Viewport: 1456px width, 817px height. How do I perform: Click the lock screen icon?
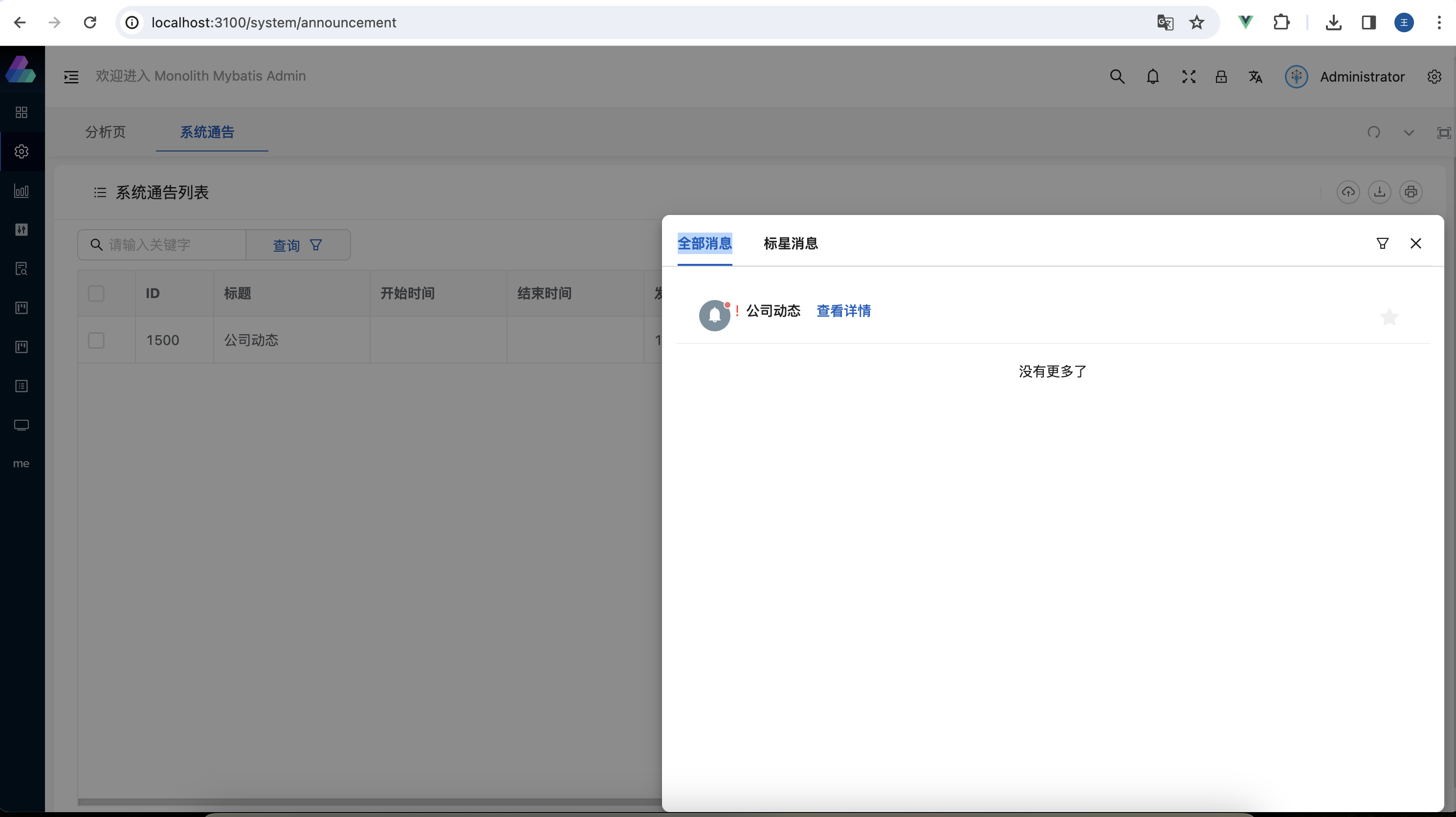(1221, 77)
